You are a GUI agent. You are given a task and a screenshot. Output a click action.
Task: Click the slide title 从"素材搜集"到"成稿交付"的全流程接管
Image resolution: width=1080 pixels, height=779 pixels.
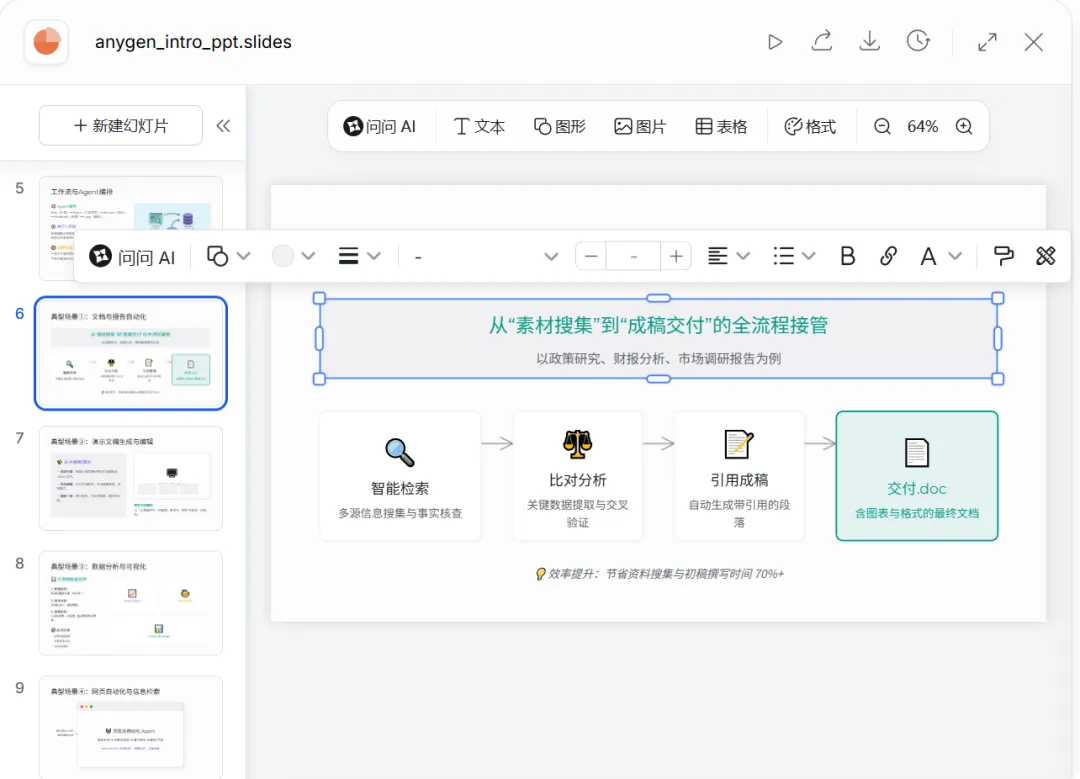[x=658, y=325]
